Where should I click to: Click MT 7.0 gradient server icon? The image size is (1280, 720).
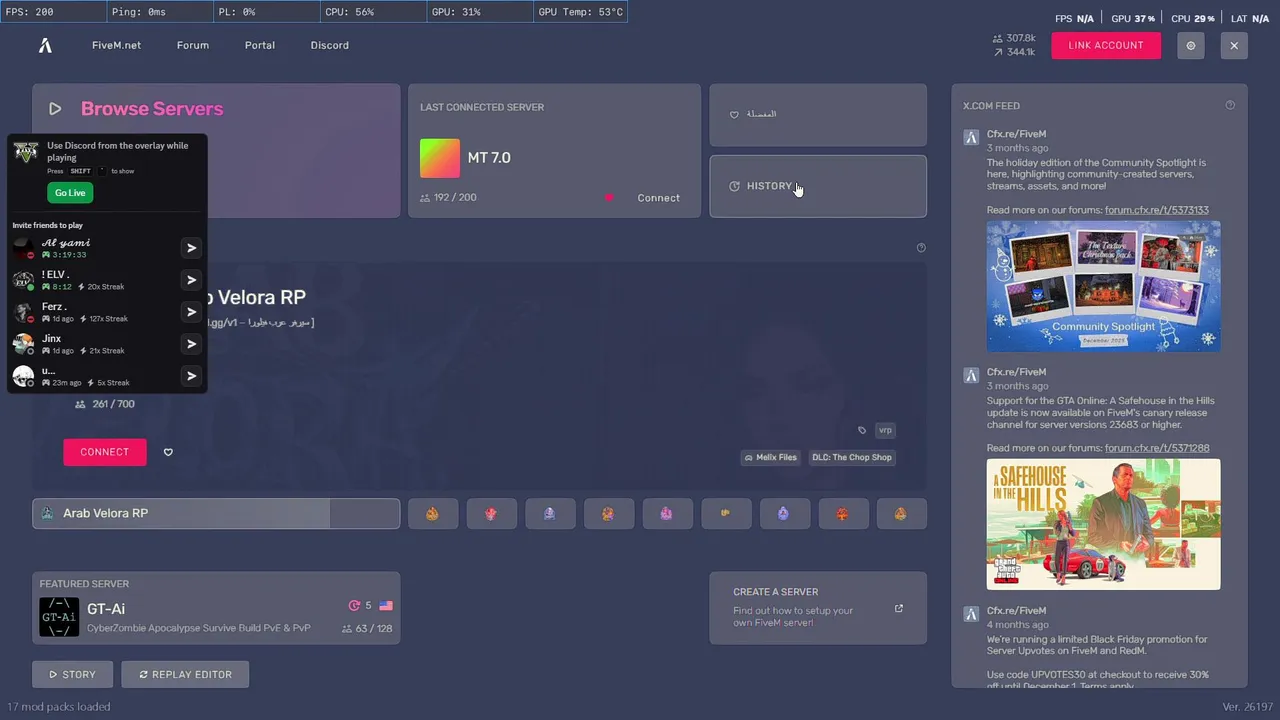pos(440,158)
